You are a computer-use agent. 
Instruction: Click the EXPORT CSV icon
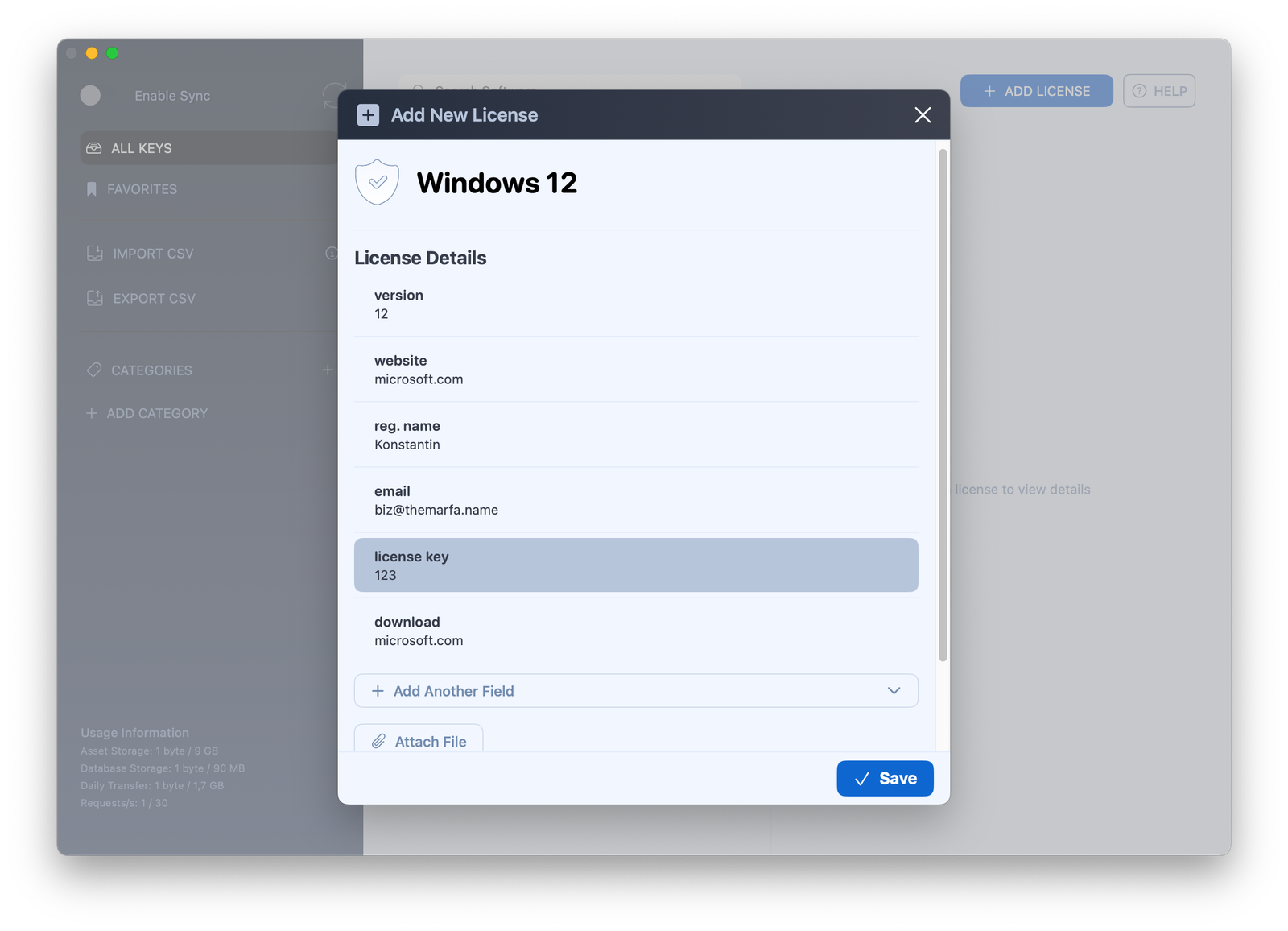[x=95, y=298]
